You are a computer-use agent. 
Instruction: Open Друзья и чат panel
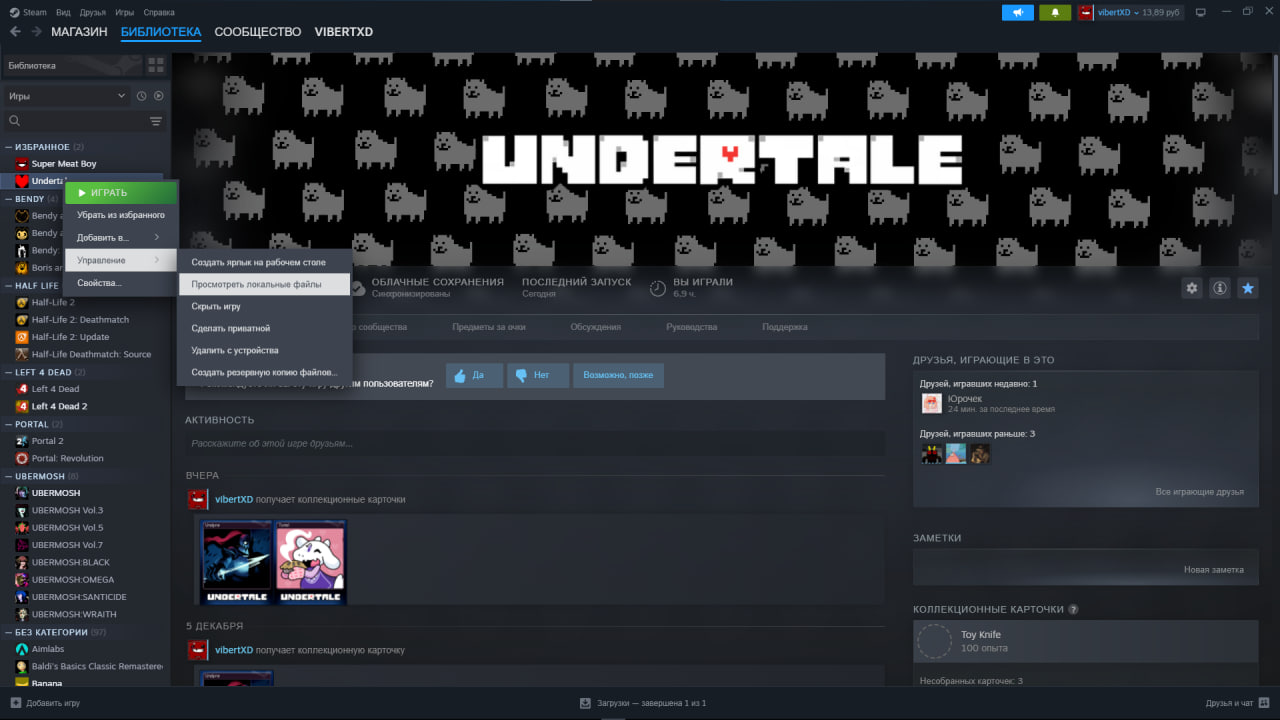point(1236,703)
